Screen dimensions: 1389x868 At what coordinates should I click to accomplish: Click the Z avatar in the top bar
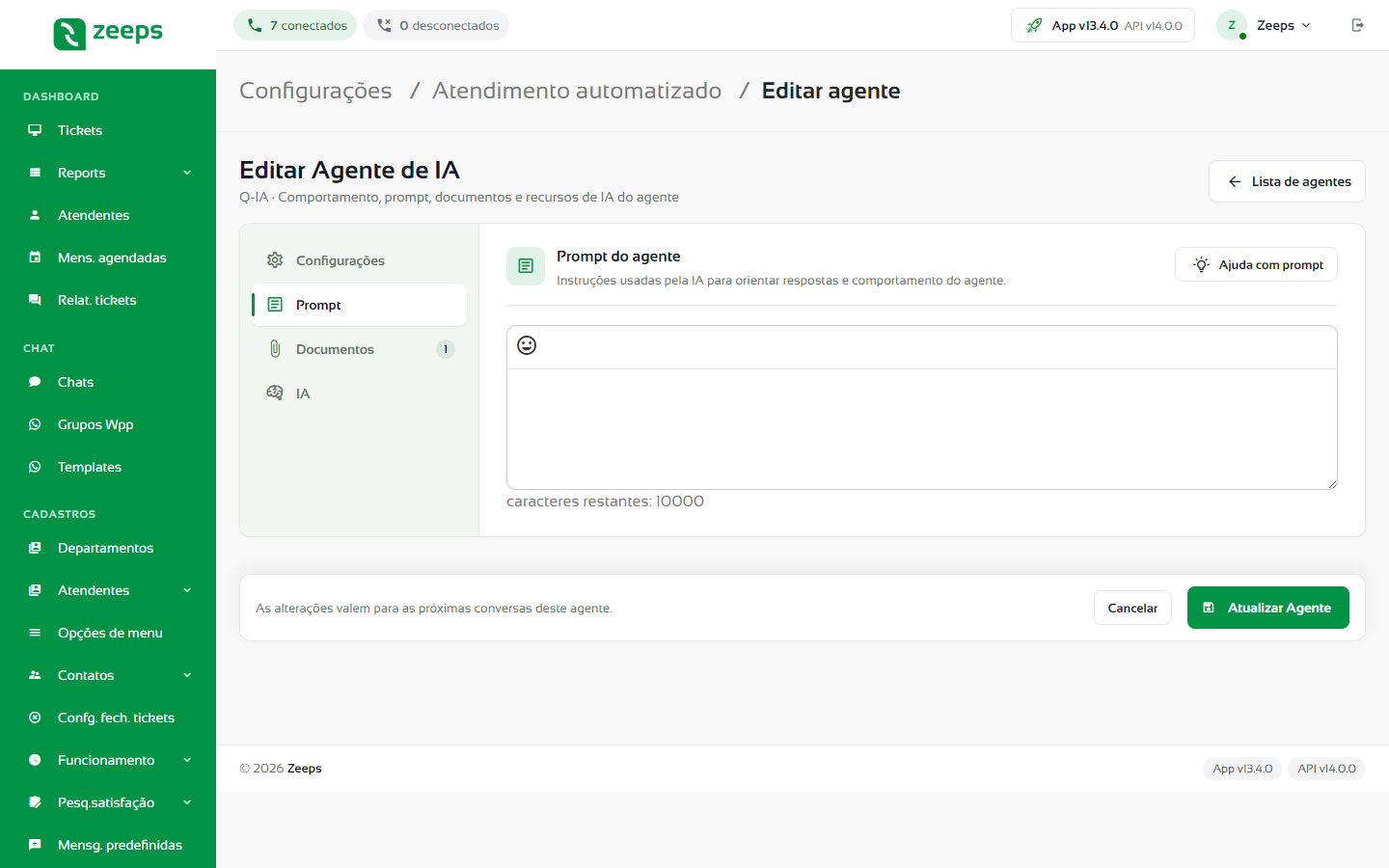pos(1232,25)
